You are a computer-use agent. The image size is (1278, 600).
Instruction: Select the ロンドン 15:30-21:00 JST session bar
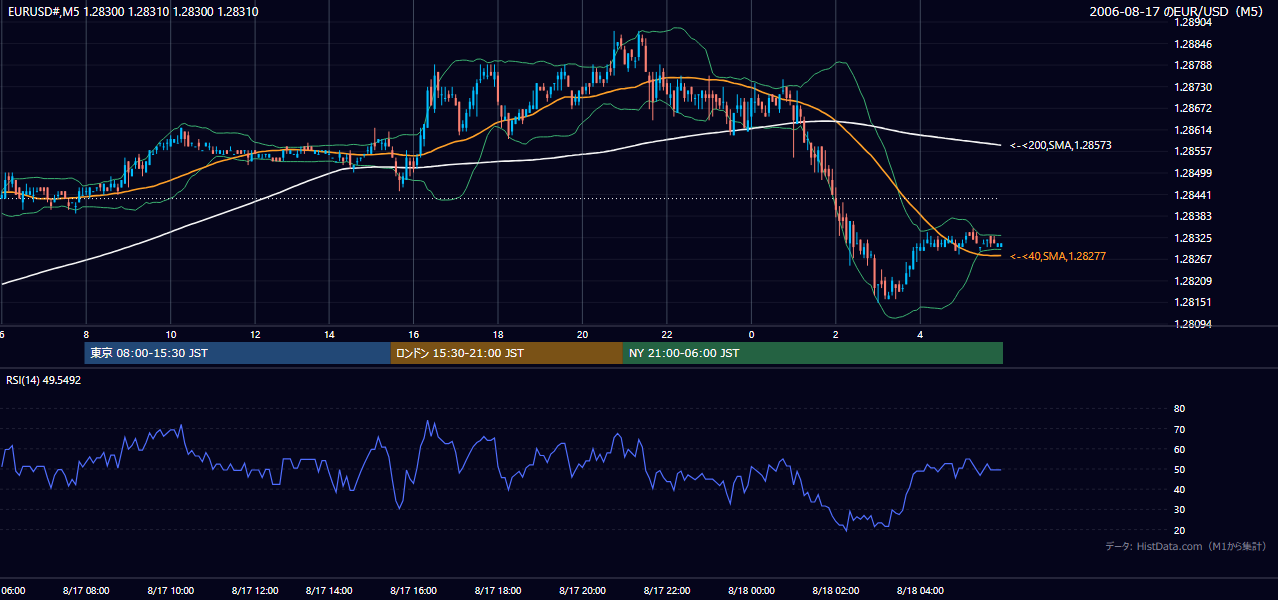[507, 353]
